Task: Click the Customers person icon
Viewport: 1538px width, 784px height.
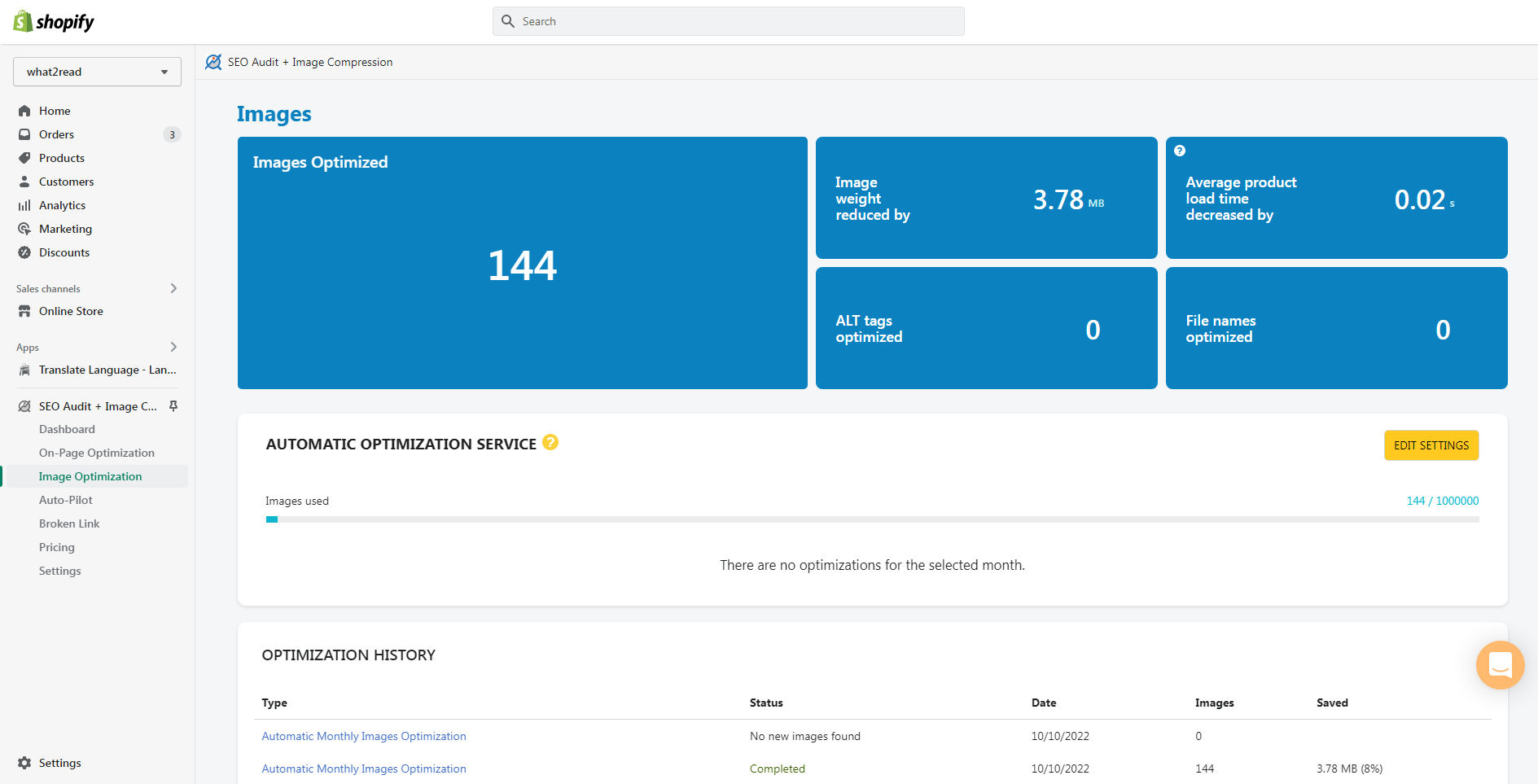Action: click(24, 182)
